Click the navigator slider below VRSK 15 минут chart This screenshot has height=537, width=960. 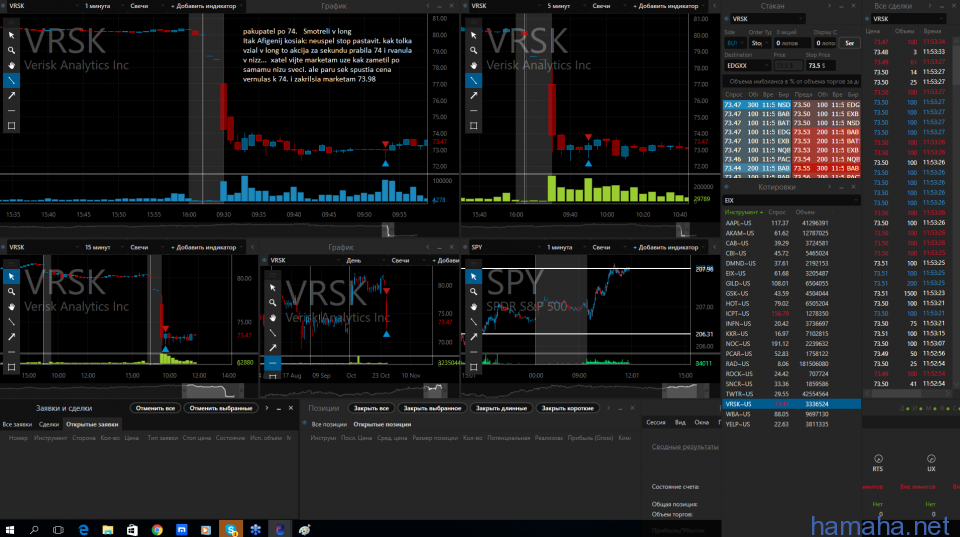212,390
